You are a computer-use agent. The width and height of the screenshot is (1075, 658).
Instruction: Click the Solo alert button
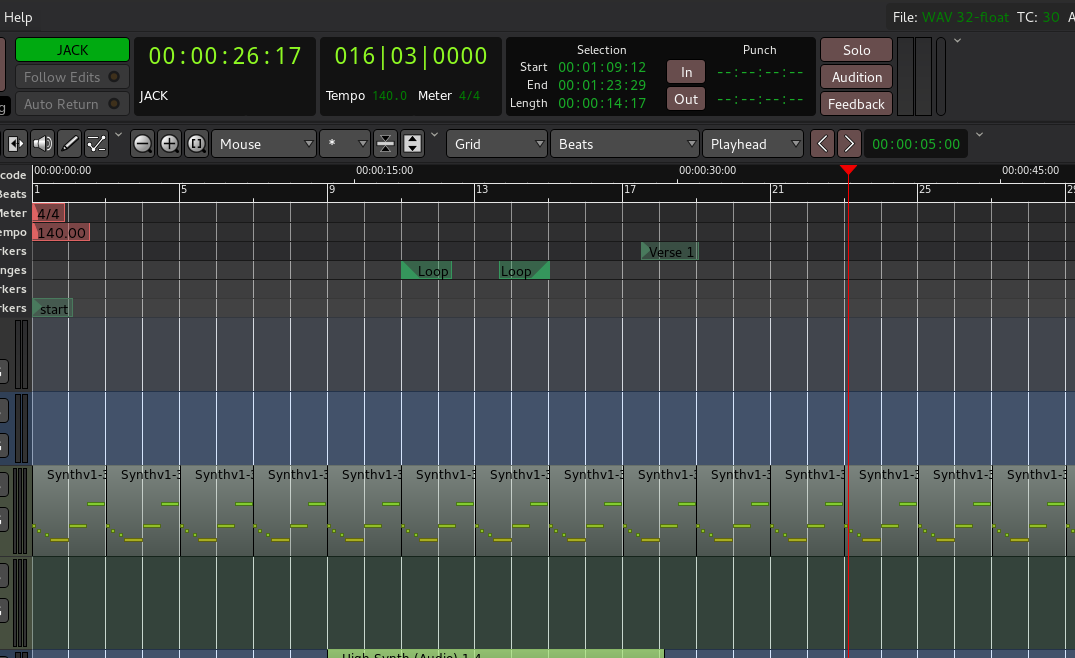856,50
